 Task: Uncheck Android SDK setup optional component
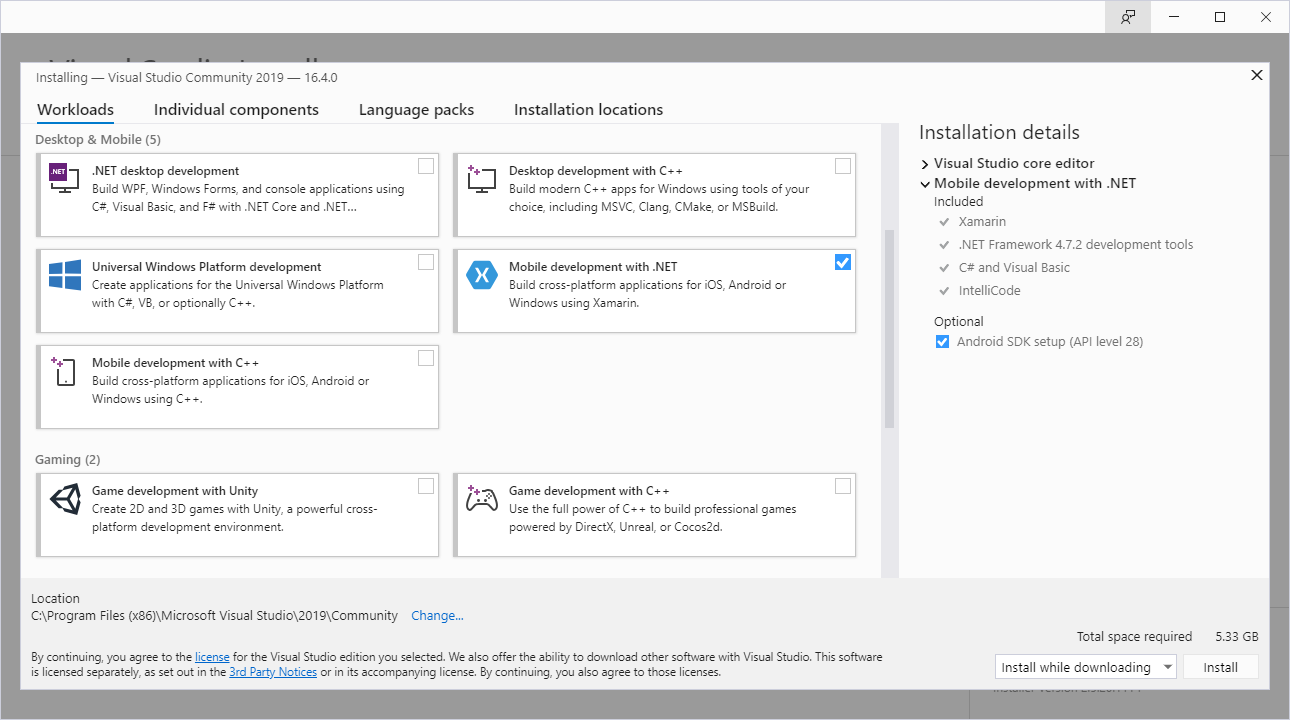pos(942,342)
